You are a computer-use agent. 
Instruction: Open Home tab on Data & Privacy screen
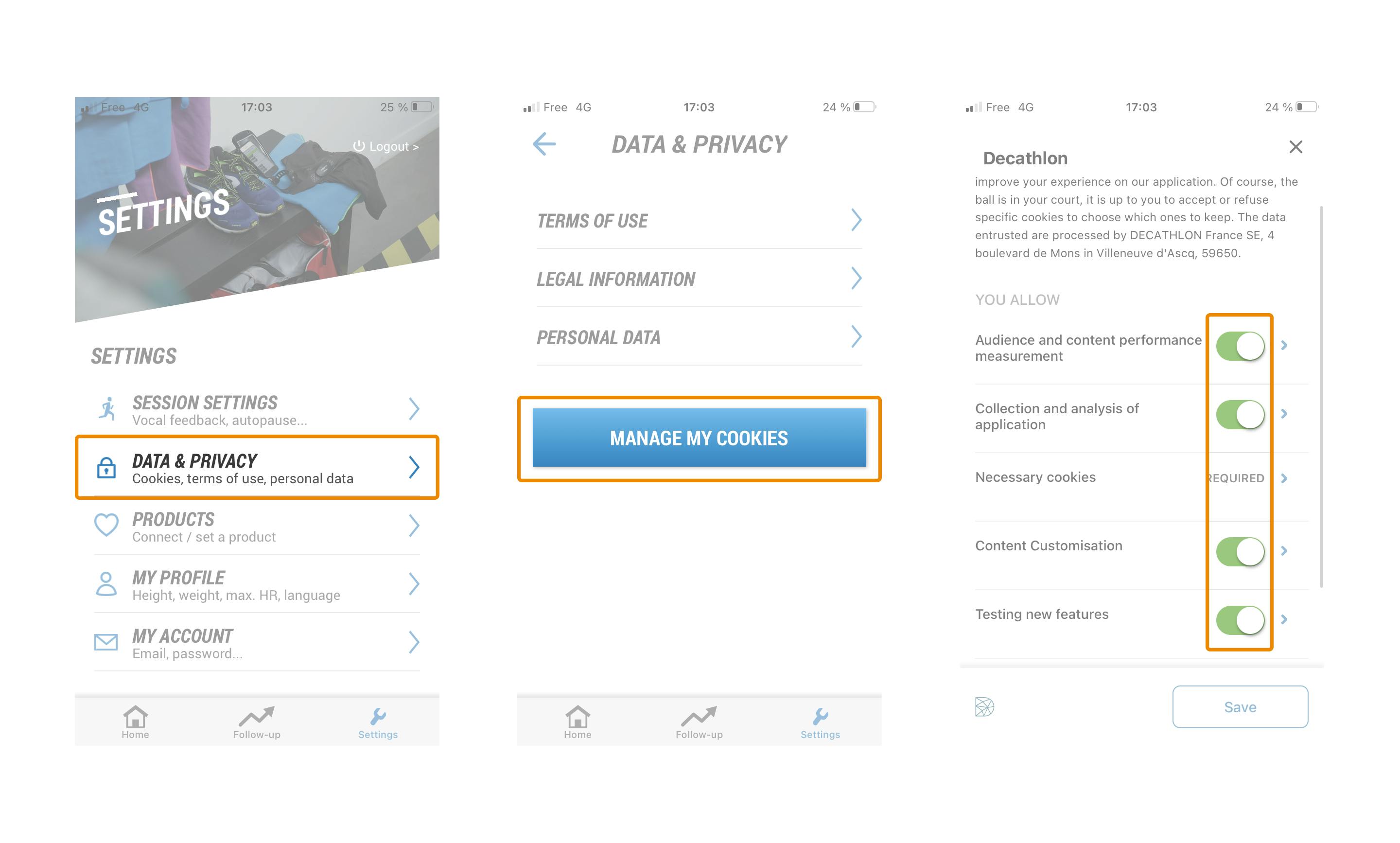point(577,722)
